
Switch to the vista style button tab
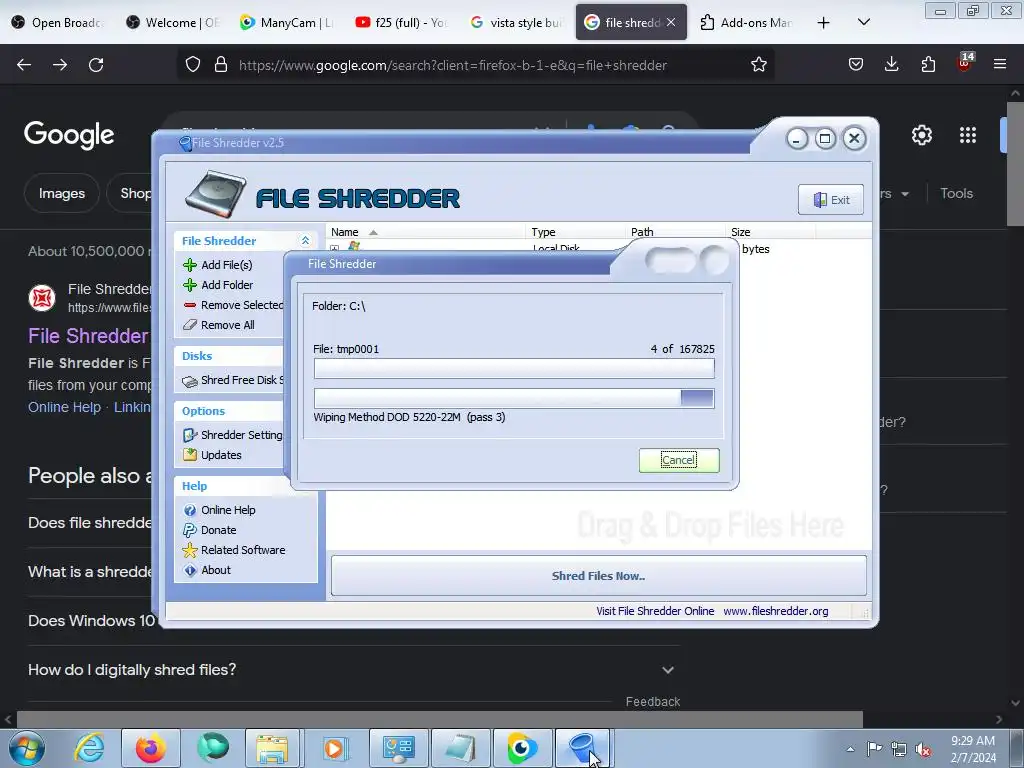[x=516, y=22]
